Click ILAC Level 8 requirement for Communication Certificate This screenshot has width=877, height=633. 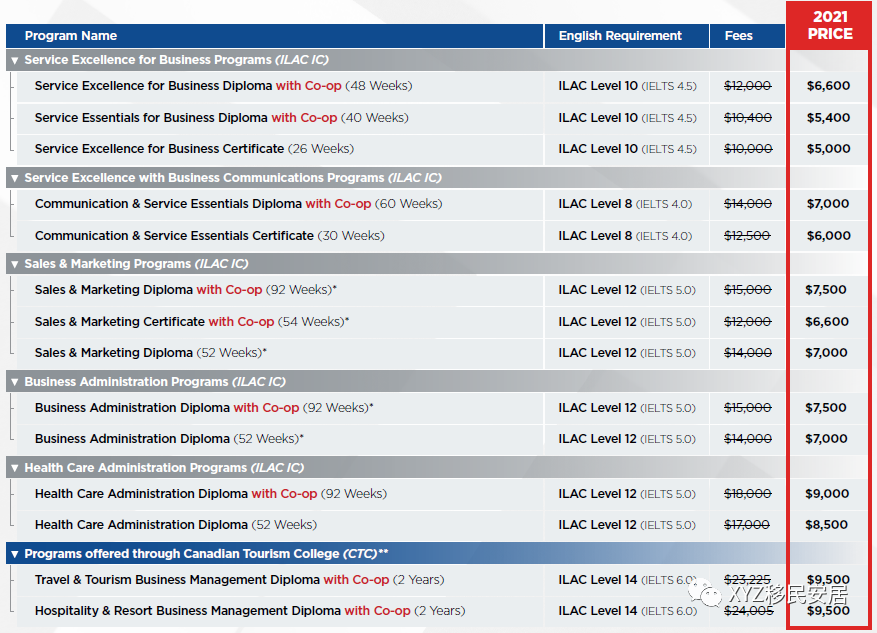[625, 236]
